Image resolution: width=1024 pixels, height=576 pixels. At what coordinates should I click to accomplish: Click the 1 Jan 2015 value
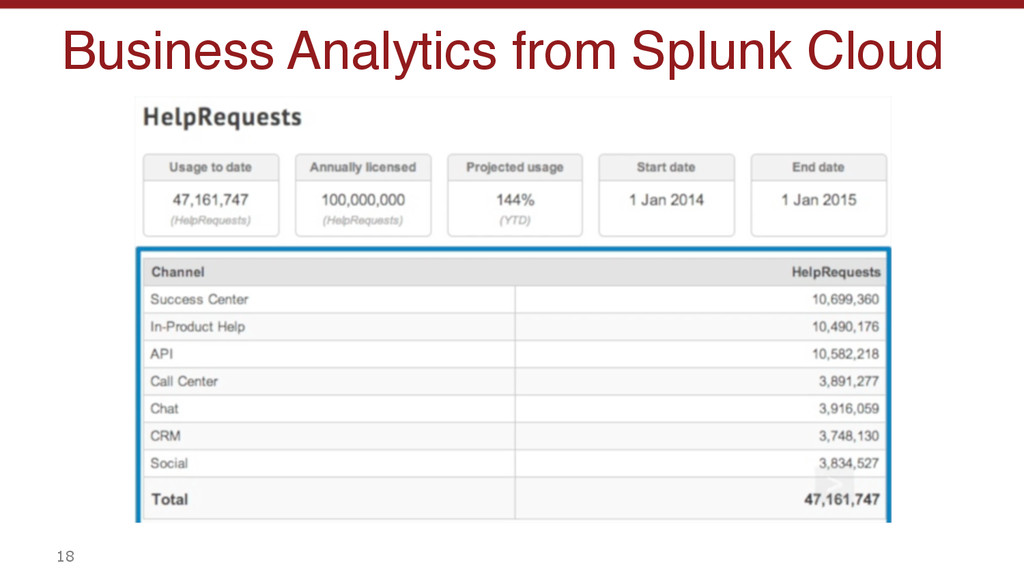pyautogui.click(x=818, y=200)
